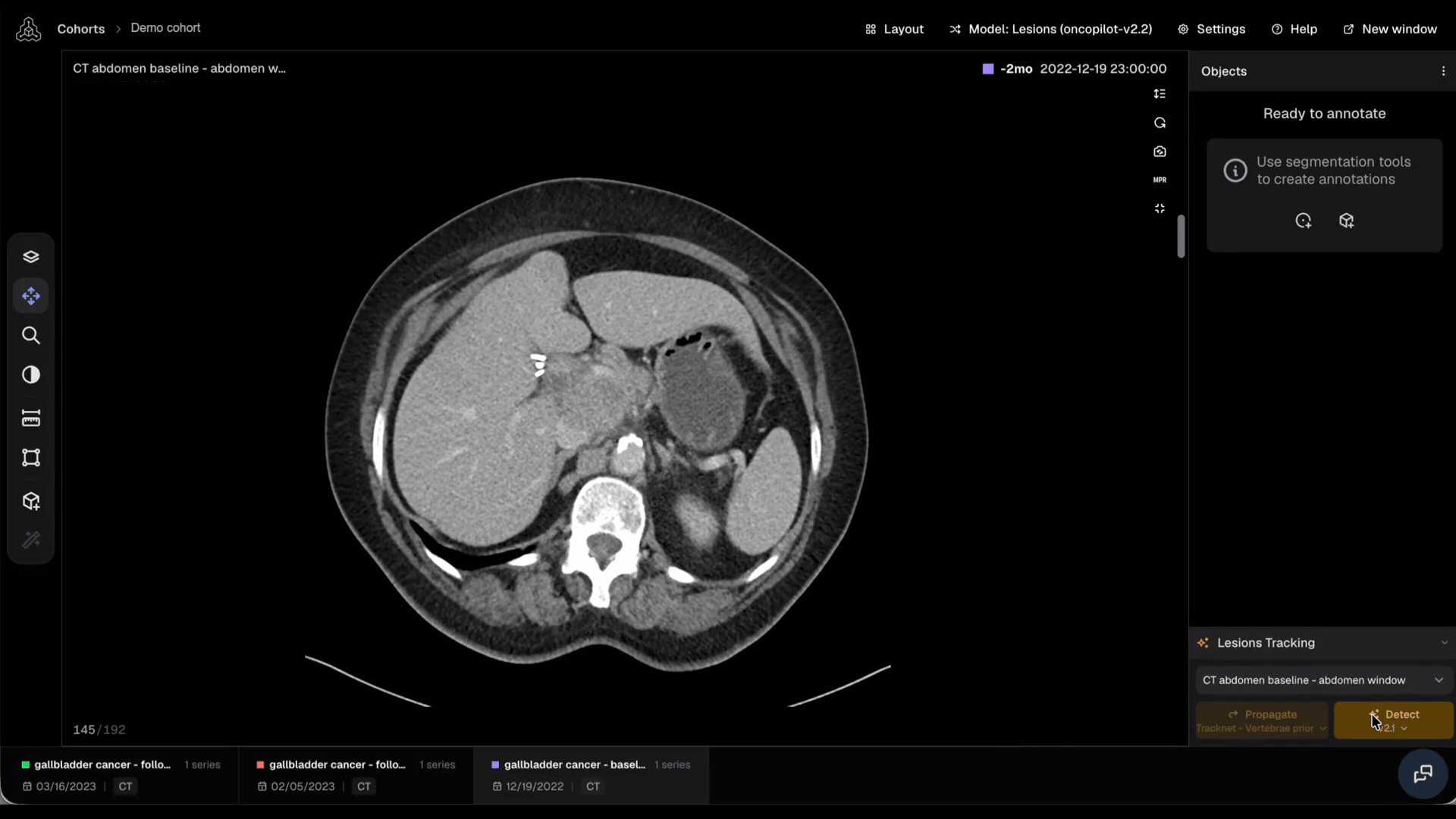Go to Cohorts breadcrumb
This screenshot has height=819, width=1456.
[x=81, y=29]
